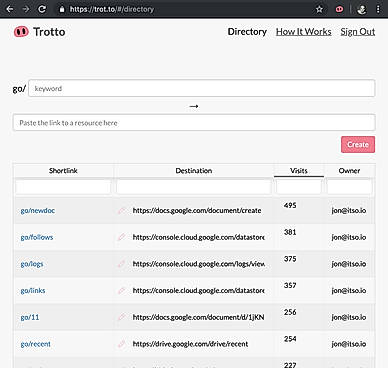Screen dimensions: 388x368
Task: Edit destination for go/follows pencil icon
Action: pos(122,237)
